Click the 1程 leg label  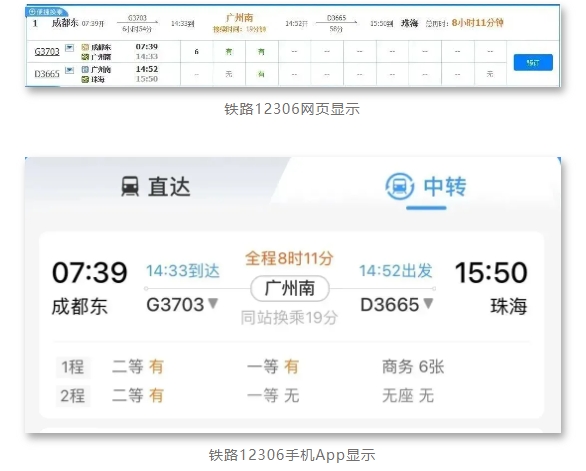coord(73,367)
